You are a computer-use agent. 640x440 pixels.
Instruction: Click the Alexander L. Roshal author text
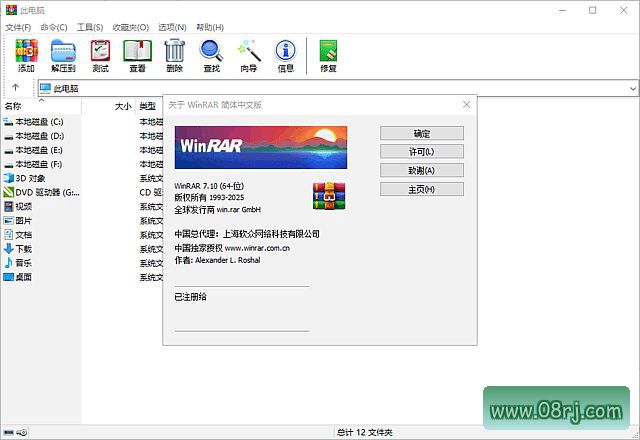pos(227,260)
